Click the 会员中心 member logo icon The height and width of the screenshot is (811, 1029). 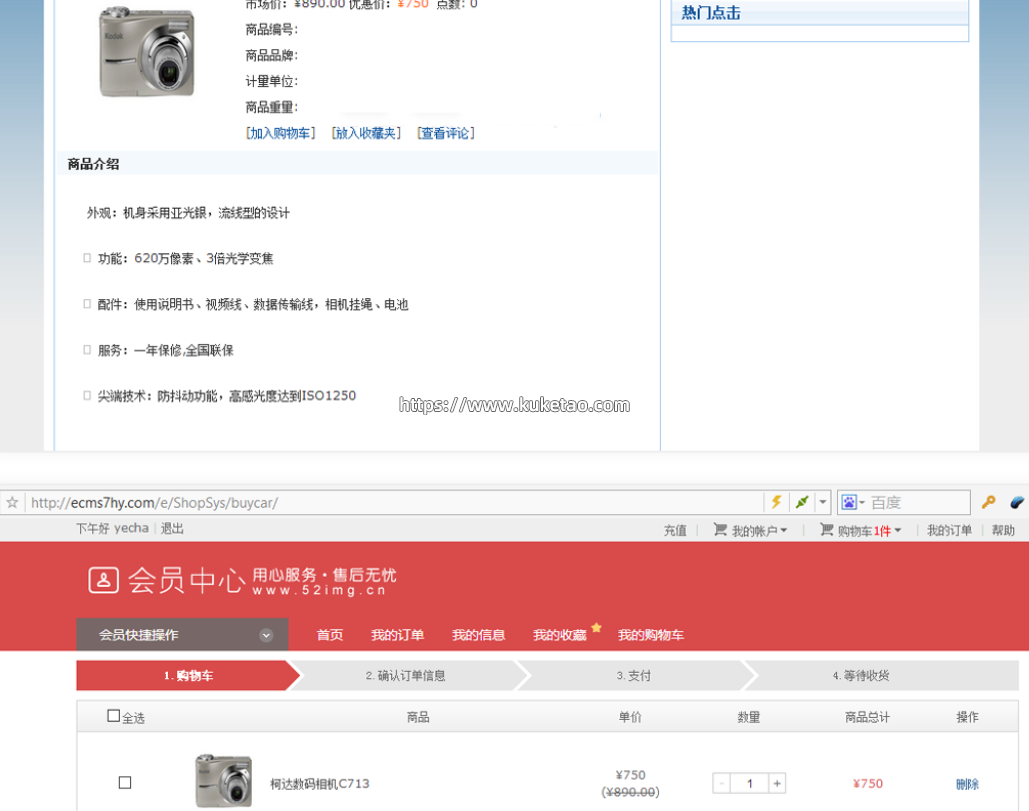pos(104,580)
